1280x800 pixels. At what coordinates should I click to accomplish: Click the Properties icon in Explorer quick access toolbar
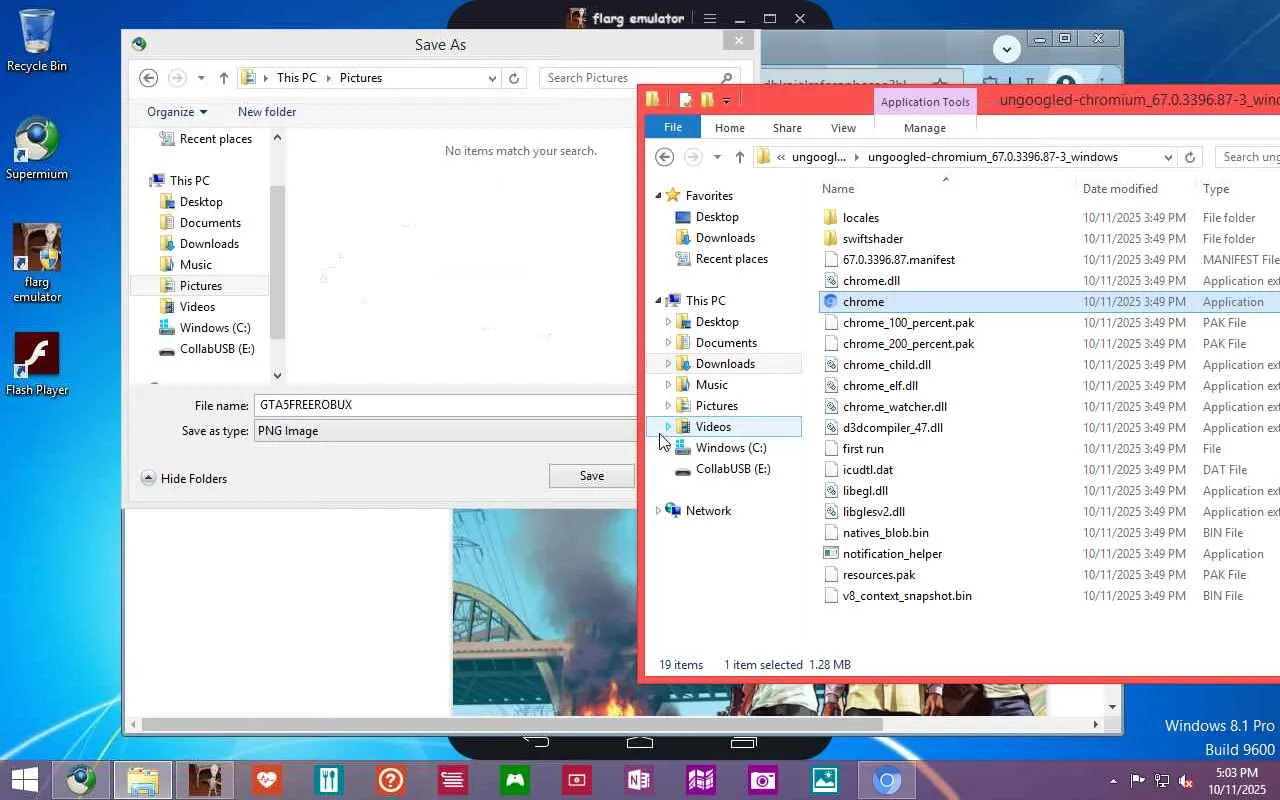686,99
